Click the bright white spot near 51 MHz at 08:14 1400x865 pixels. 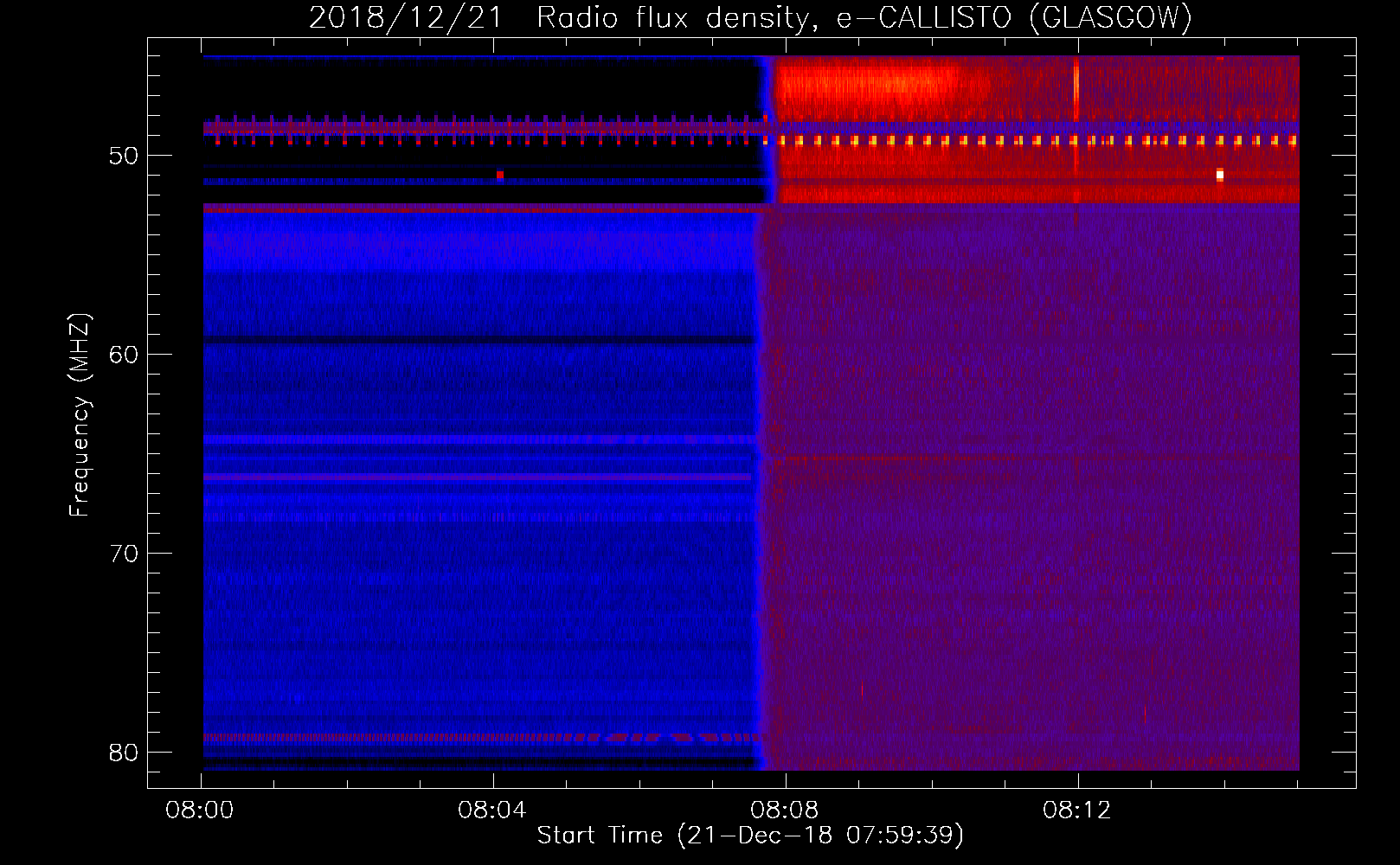click(1220, 175)
